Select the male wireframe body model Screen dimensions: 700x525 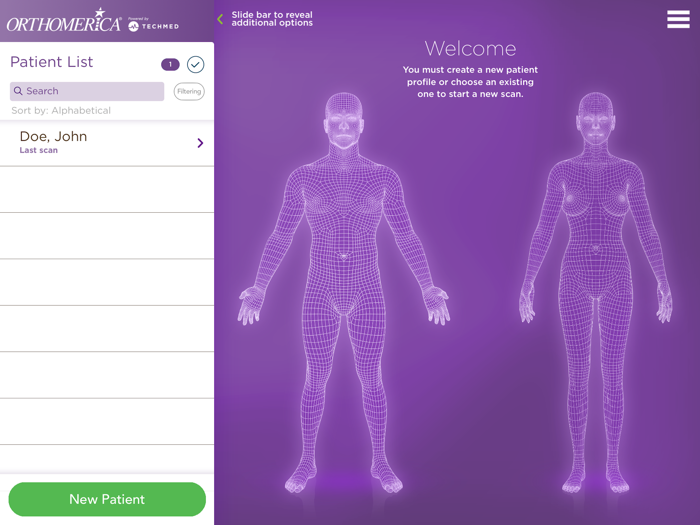coord(343,292)
